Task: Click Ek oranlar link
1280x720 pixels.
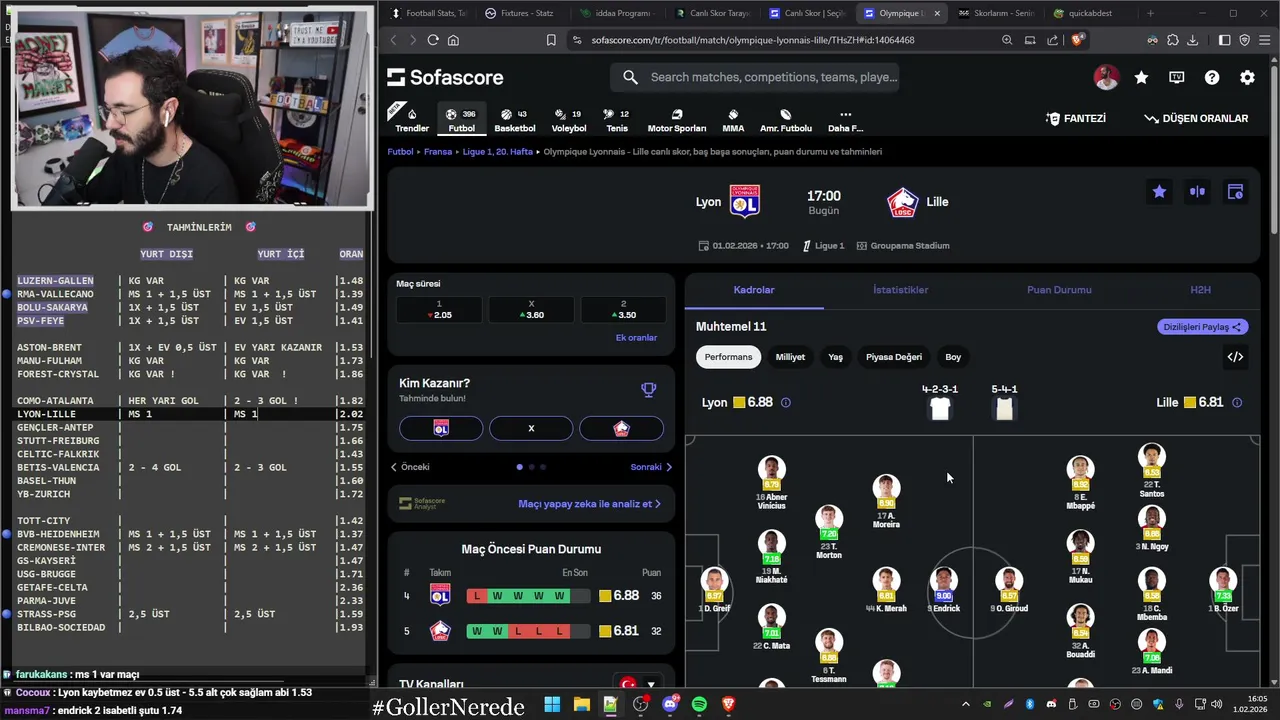Action: pos(636,338)
